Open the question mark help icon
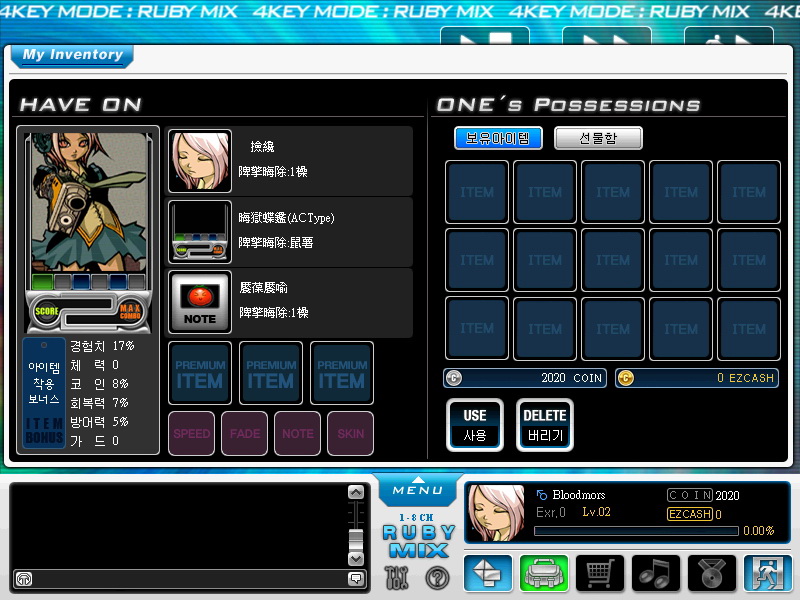Viewport: 800px width, 600px height. [x=437, y=577]
